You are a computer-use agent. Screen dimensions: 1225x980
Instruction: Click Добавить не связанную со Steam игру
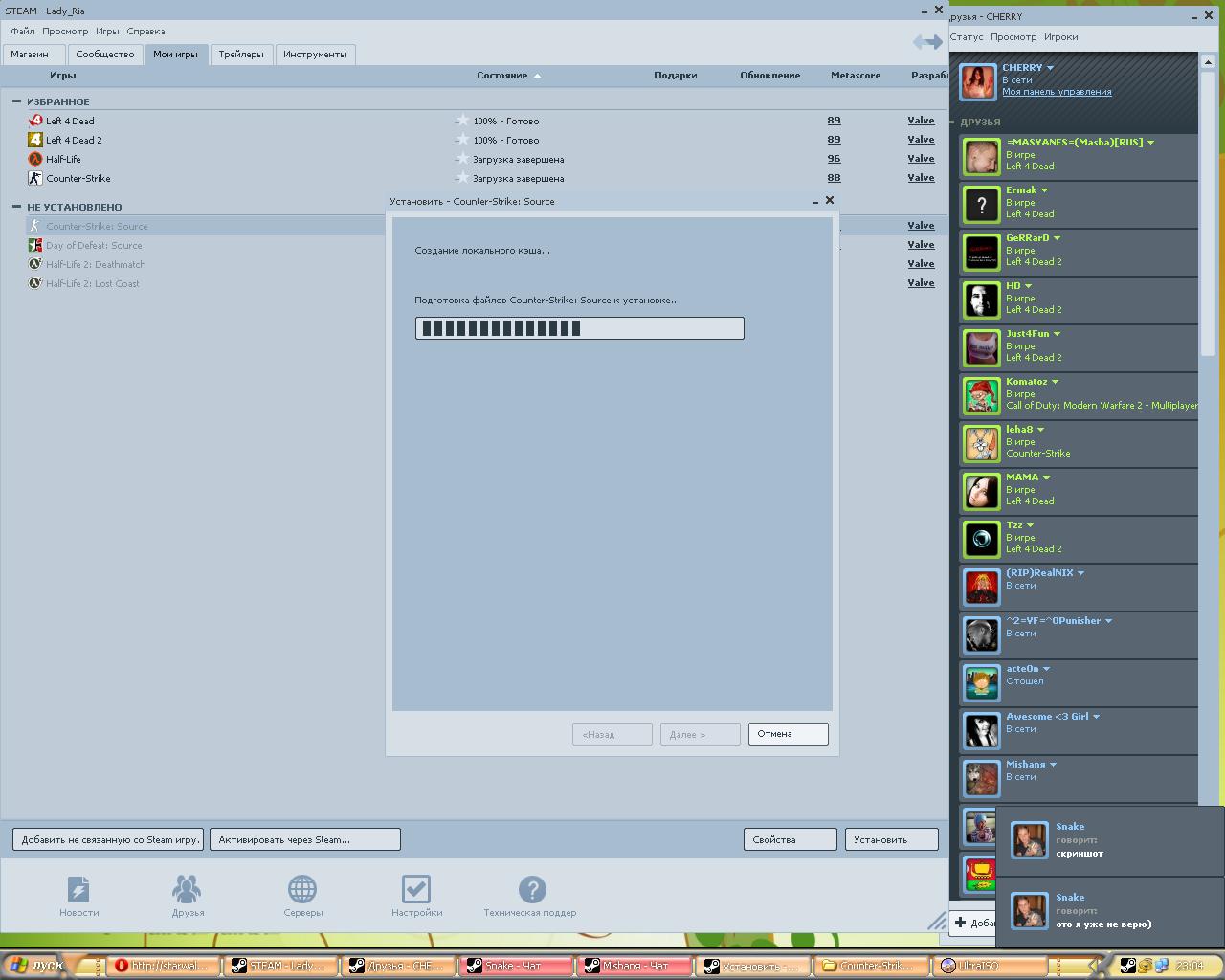tap(108, 839)
